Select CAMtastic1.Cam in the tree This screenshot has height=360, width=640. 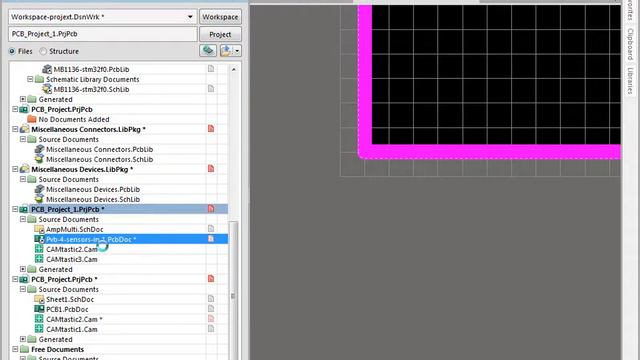[x=71, y=329]
